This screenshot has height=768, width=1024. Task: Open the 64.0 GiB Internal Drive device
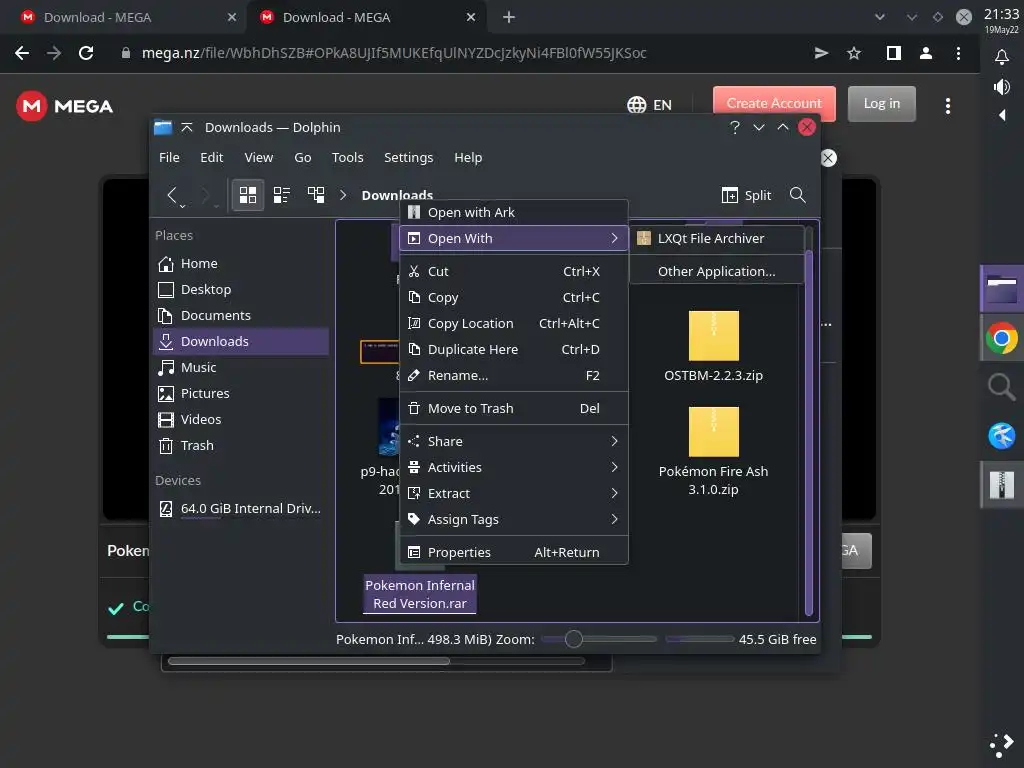click(241, 509)
